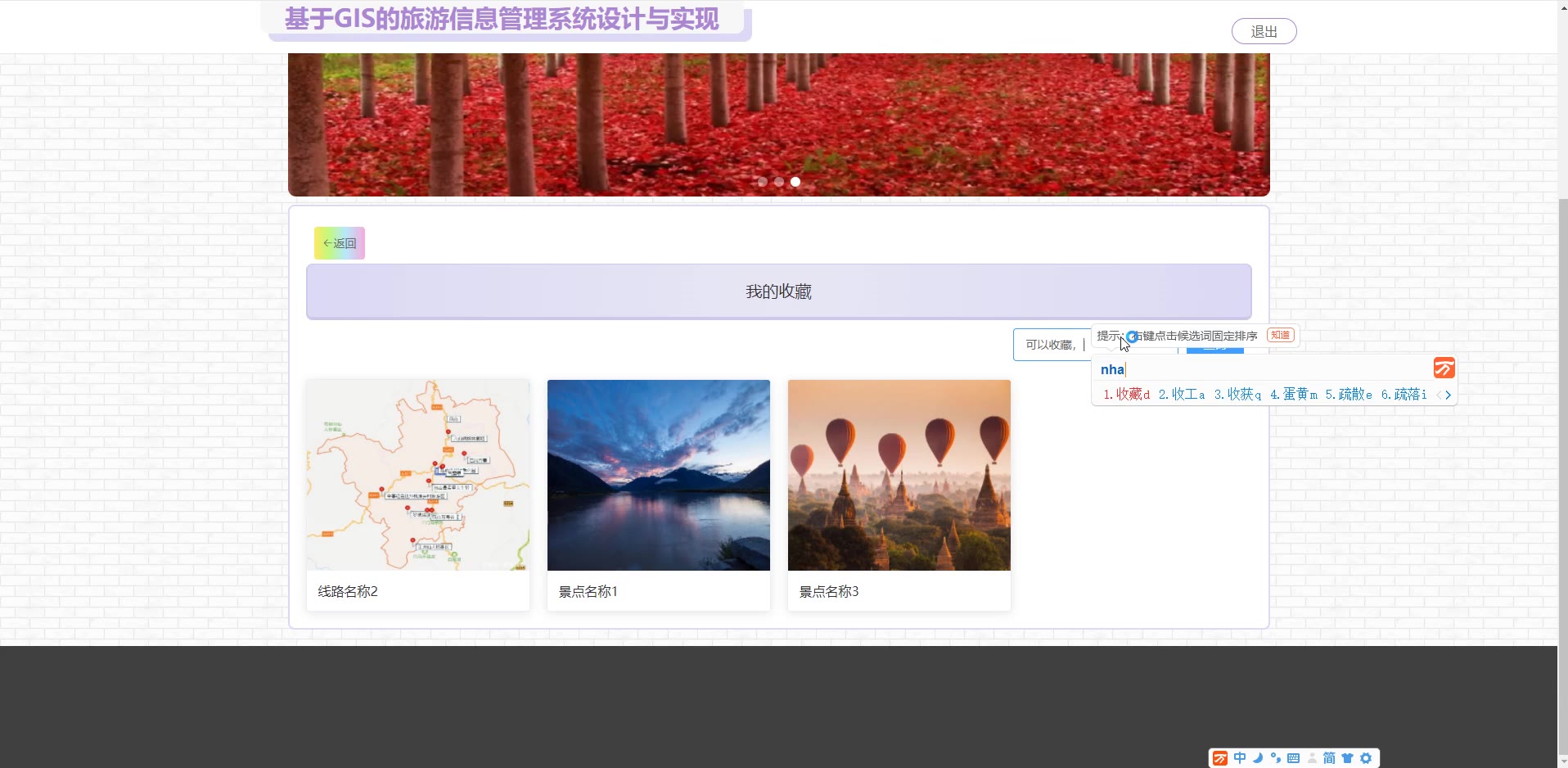Click the orange logo in the candidate window

point(1444,368)
